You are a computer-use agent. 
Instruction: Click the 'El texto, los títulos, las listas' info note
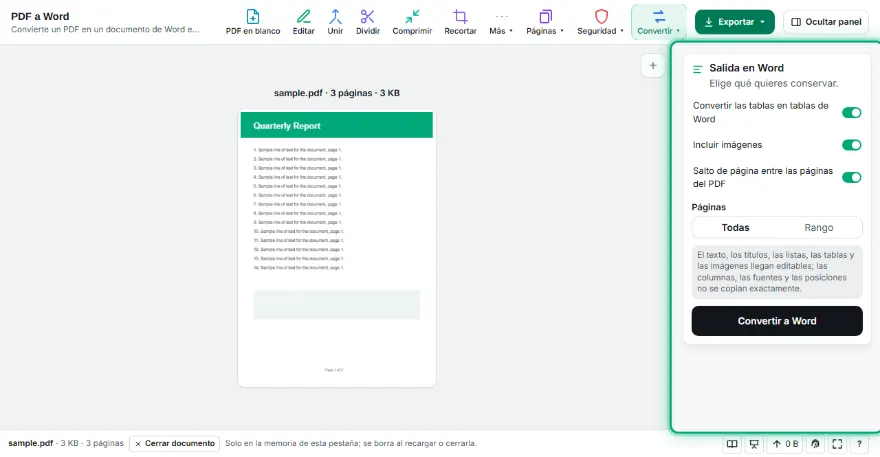(777, 272)
